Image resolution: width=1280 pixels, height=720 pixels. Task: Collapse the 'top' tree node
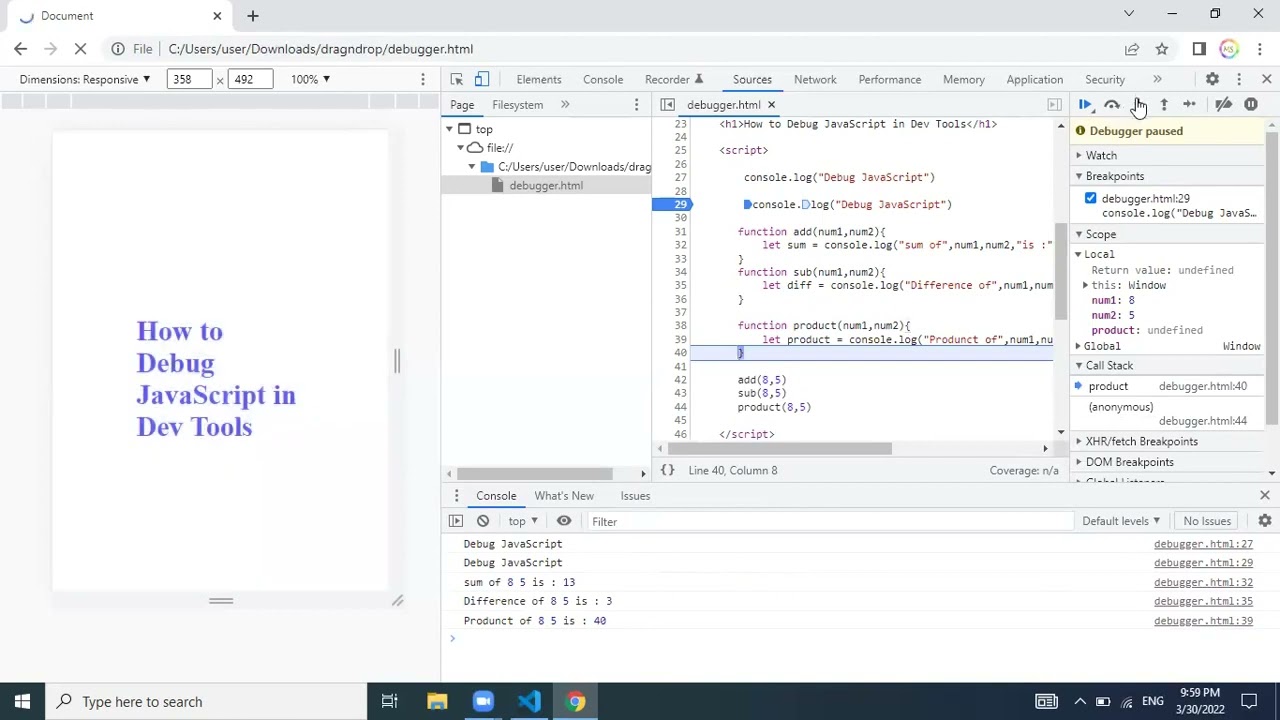tap(450, 129)
